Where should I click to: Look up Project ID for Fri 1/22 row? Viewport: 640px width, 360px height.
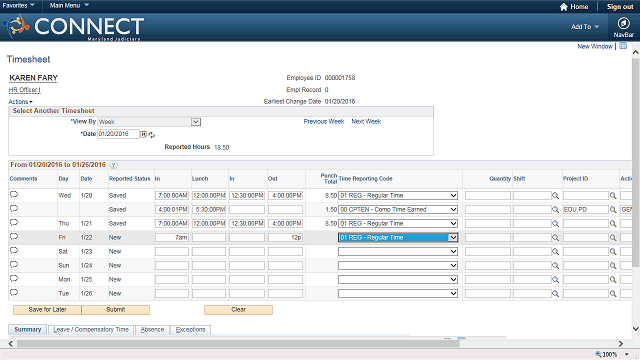pyautogui.click(x=613, y=238)
